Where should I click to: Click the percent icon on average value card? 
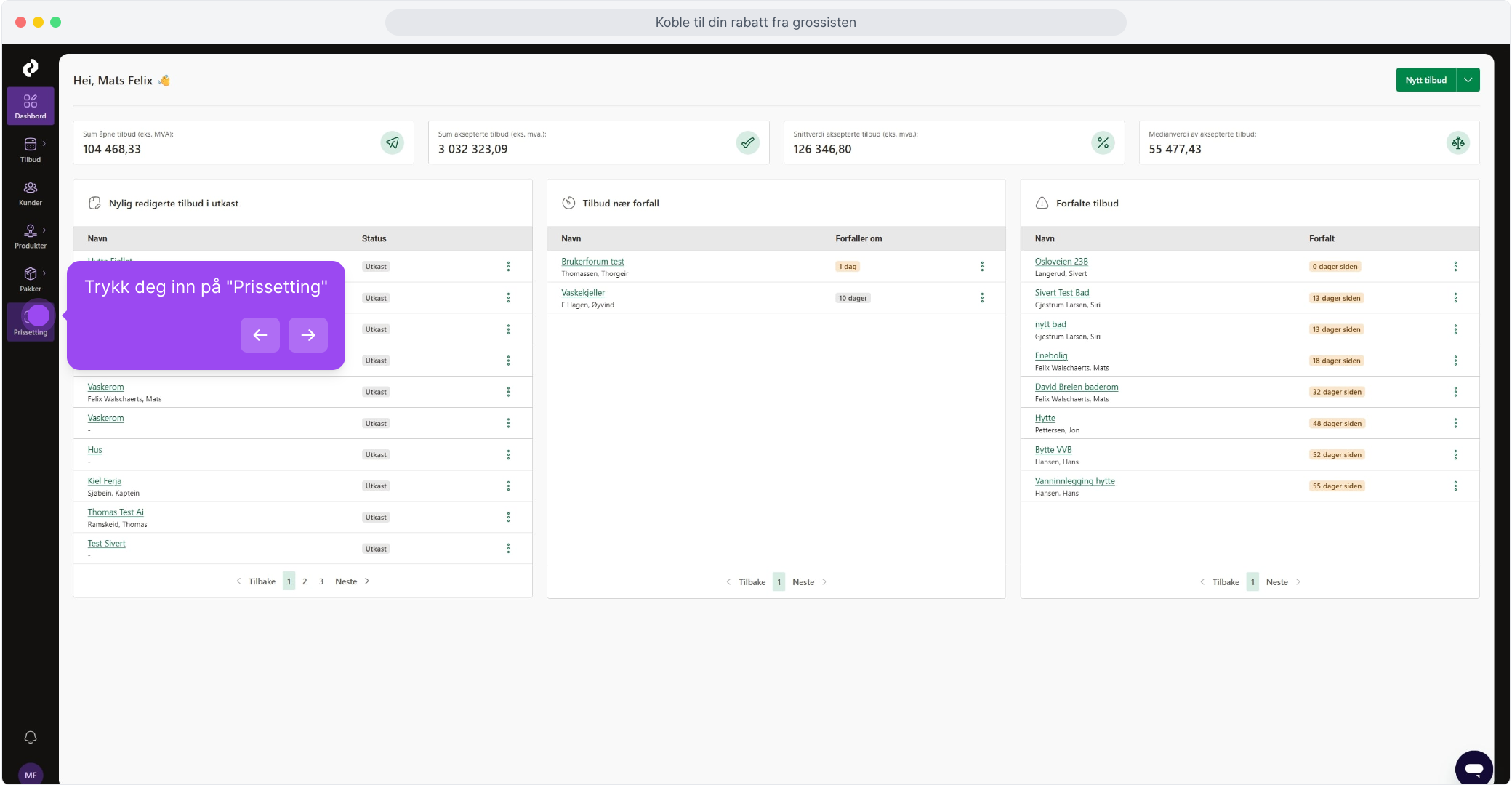1103,142
